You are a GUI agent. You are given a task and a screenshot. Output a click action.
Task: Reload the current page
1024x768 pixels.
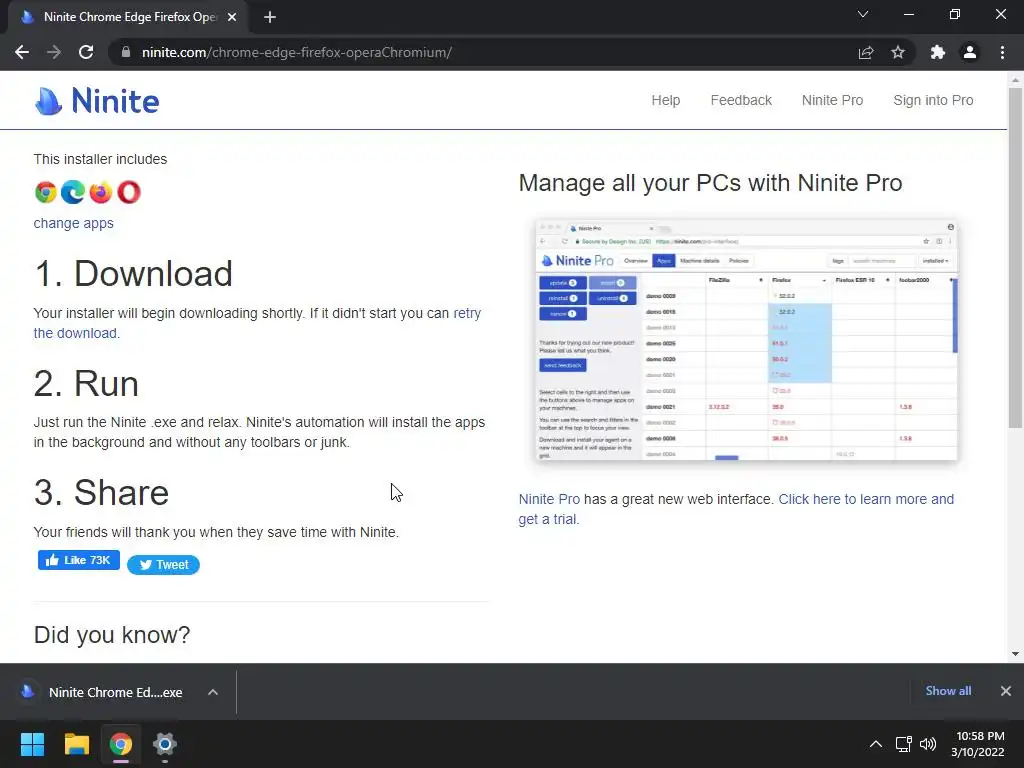86,52
